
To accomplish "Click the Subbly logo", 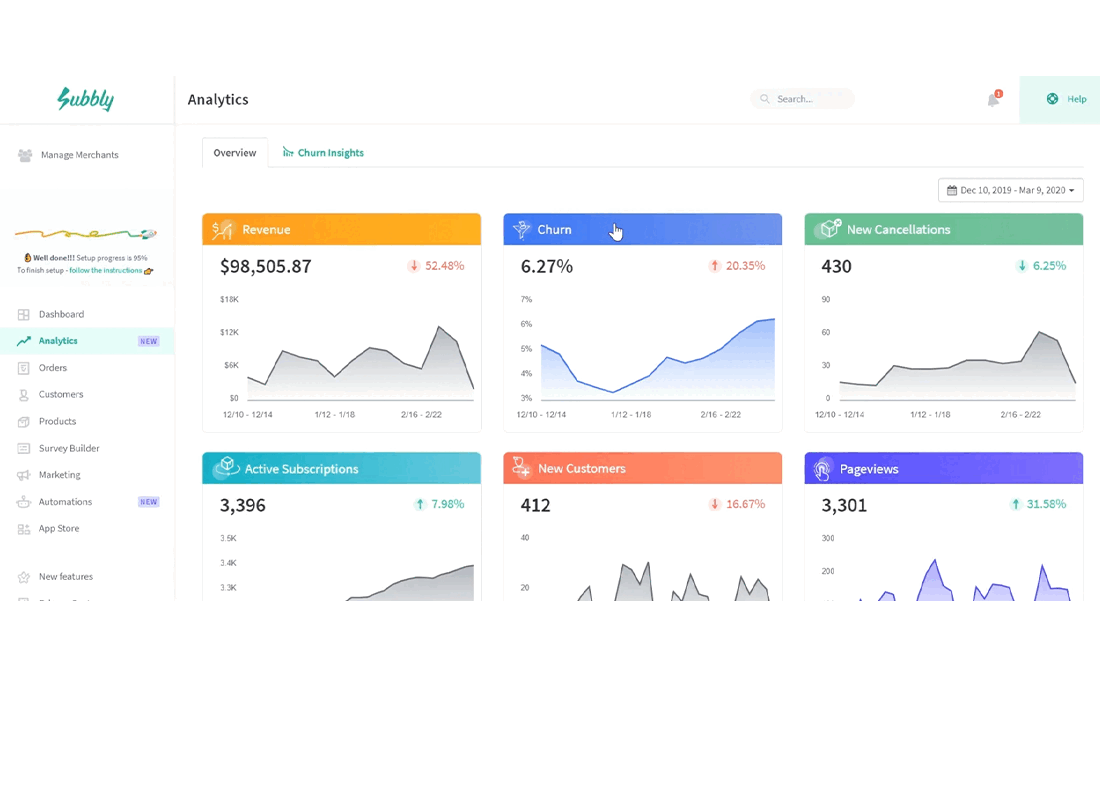I will tap(86, 99).
